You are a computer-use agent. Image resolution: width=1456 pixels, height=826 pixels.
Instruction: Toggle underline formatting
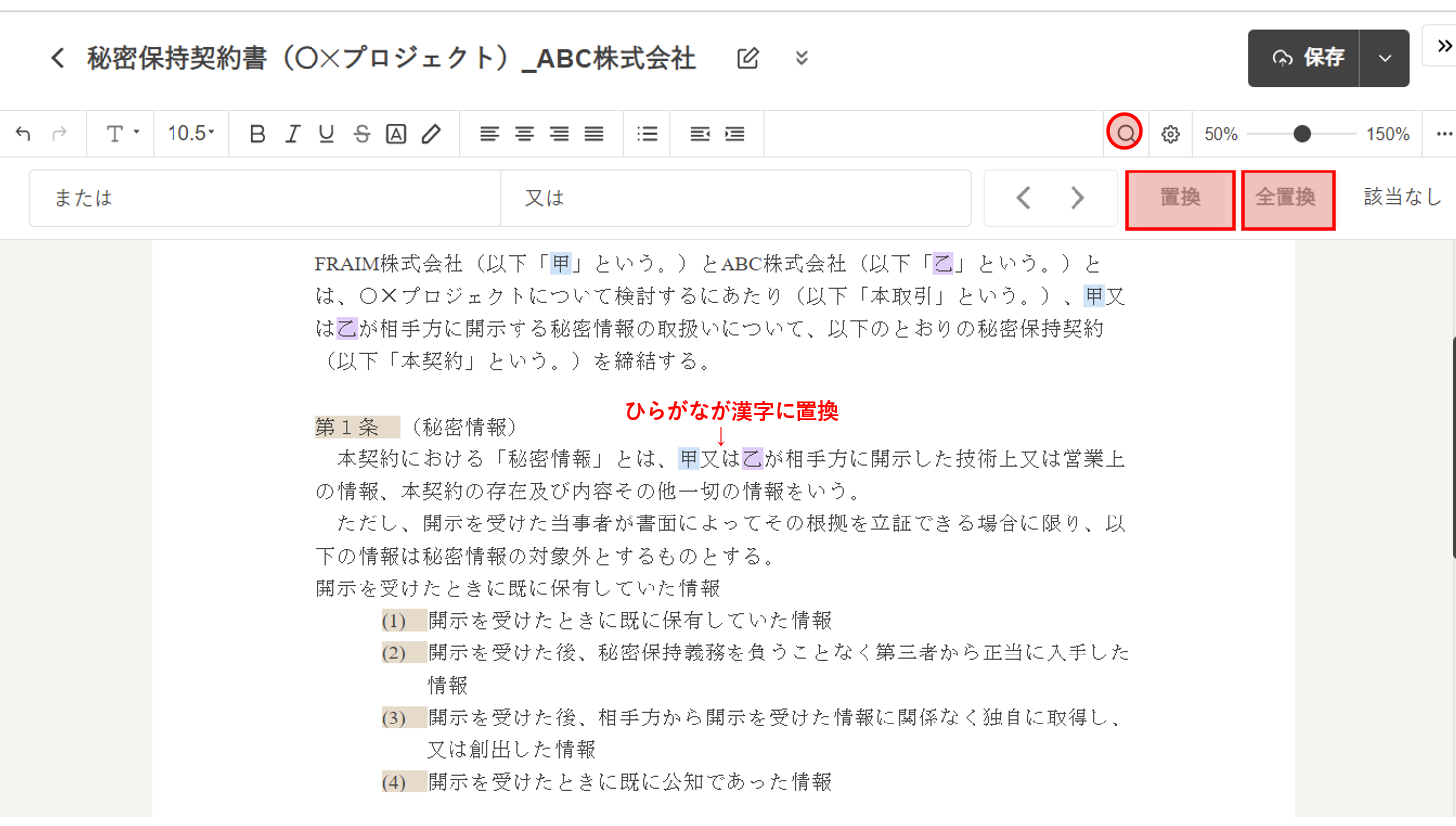coord(326,134)
